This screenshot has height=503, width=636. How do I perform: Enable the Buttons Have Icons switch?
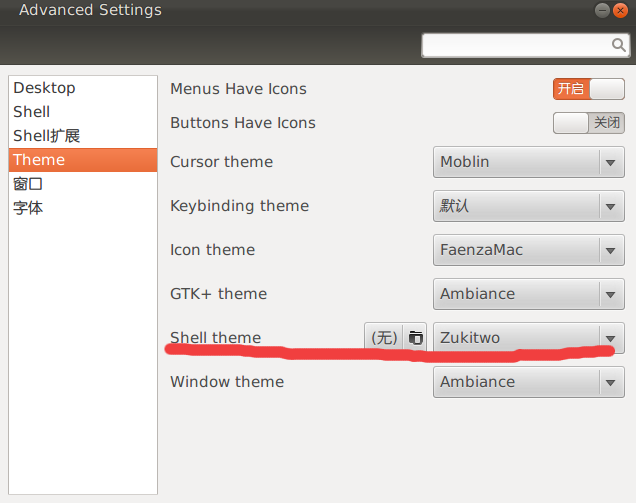pyautogui.click(x=589, y=123)
